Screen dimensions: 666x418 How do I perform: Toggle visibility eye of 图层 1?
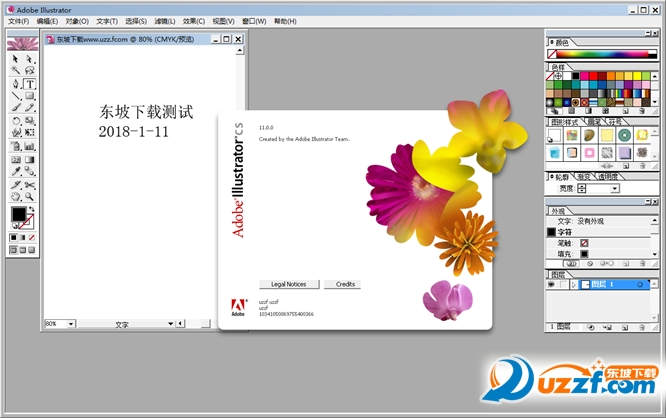[551, 284]
